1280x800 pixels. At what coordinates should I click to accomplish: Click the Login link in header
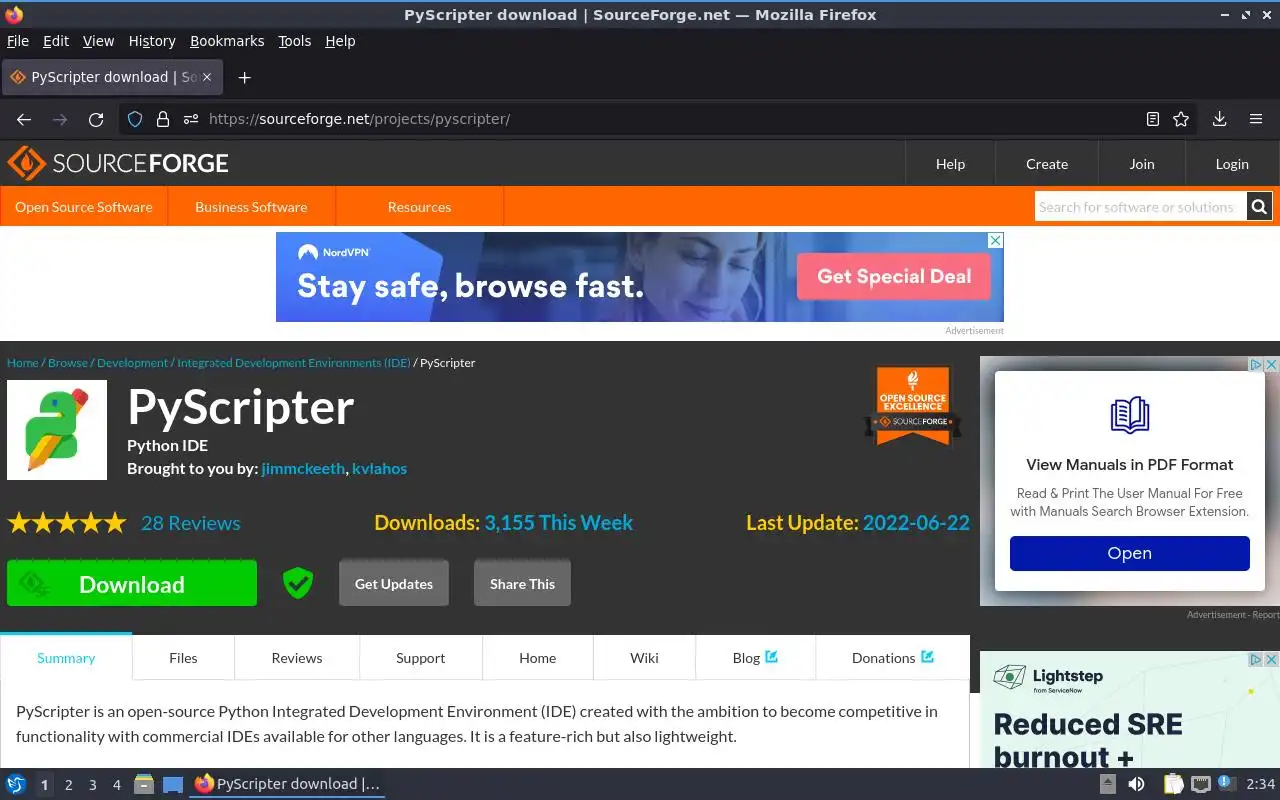(x=1232, y=164)
